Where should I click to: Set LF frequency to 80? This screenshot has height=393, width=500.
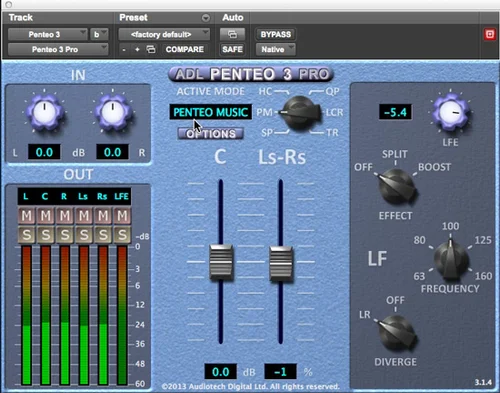tap(419, 240)
